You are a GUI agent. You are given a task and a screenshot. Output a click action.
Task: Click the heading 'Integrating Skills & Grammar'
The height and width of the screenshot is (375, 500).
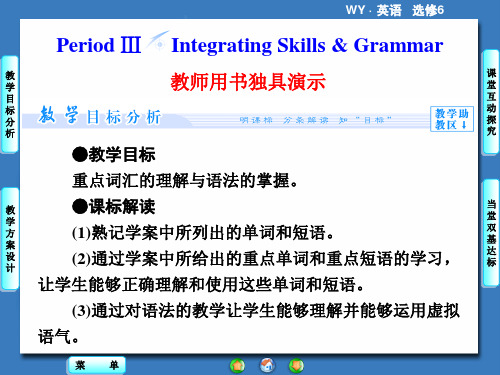(307, 45)
